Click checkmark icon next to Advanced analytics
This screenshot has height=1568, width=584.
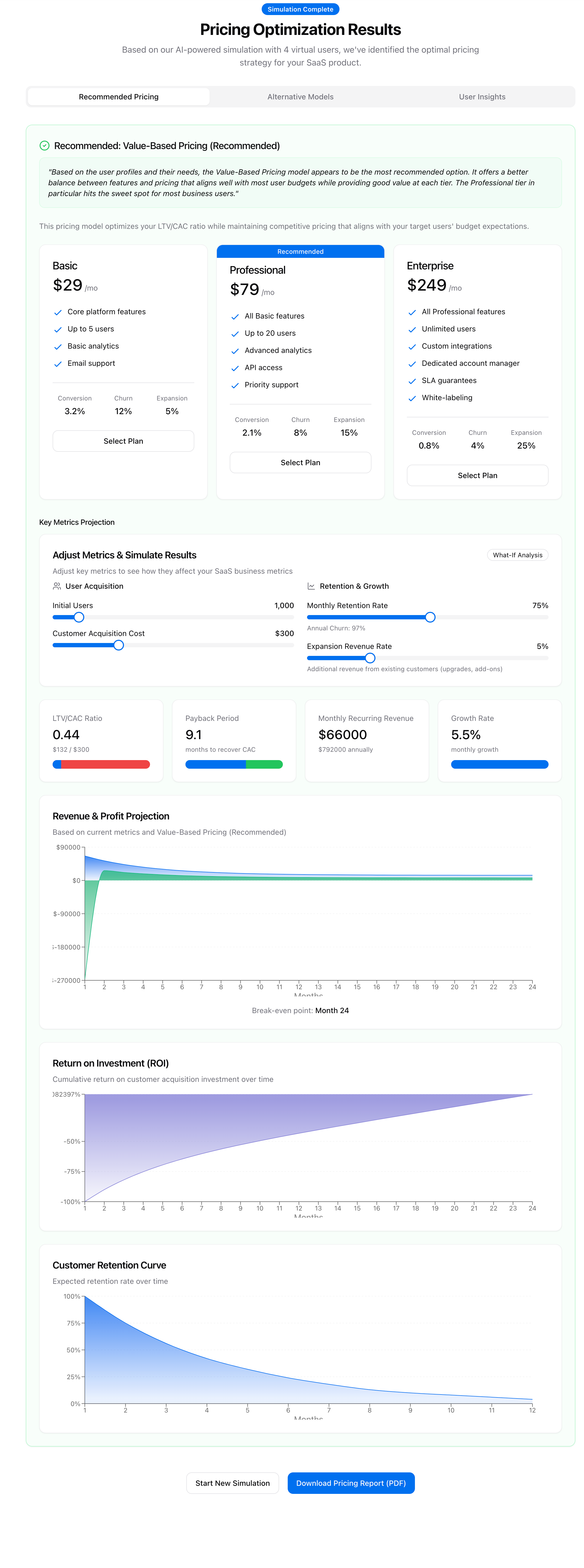235,351
